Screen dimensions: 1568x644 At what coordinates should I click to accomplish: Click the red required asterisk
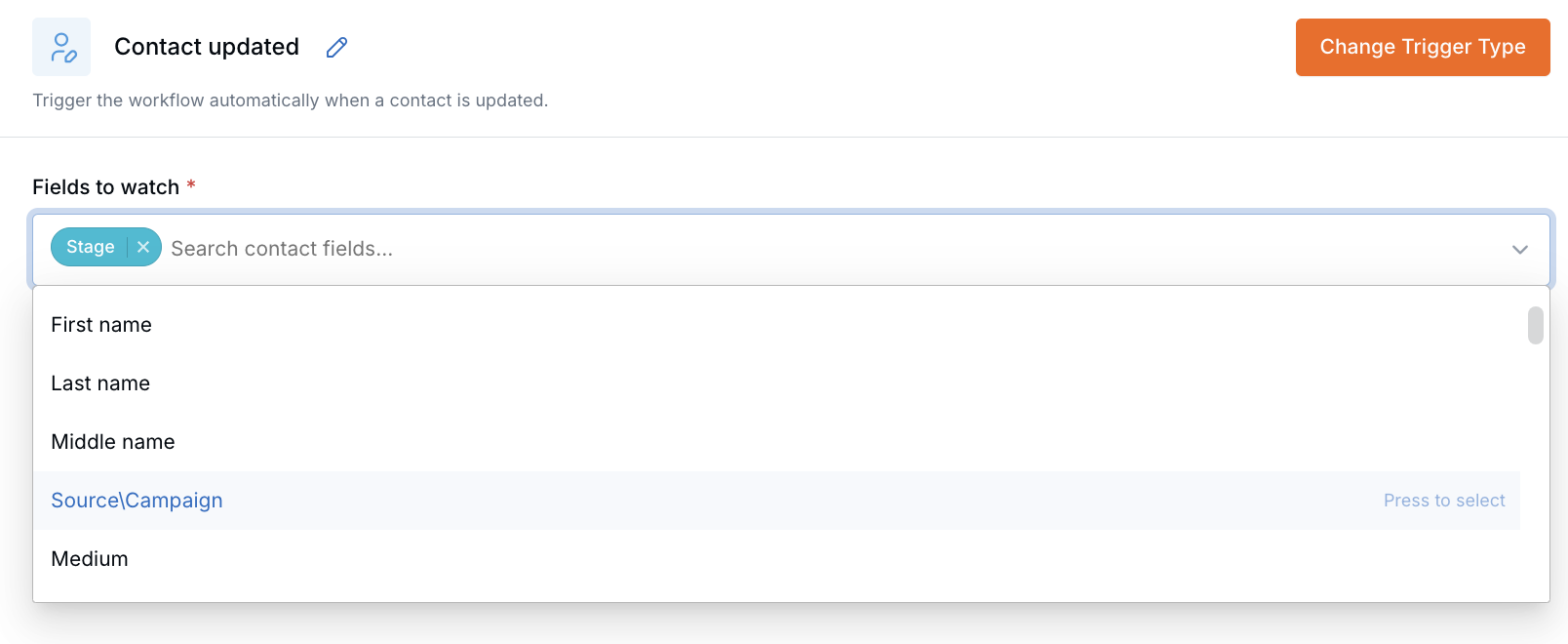click(x=191, y=184)
